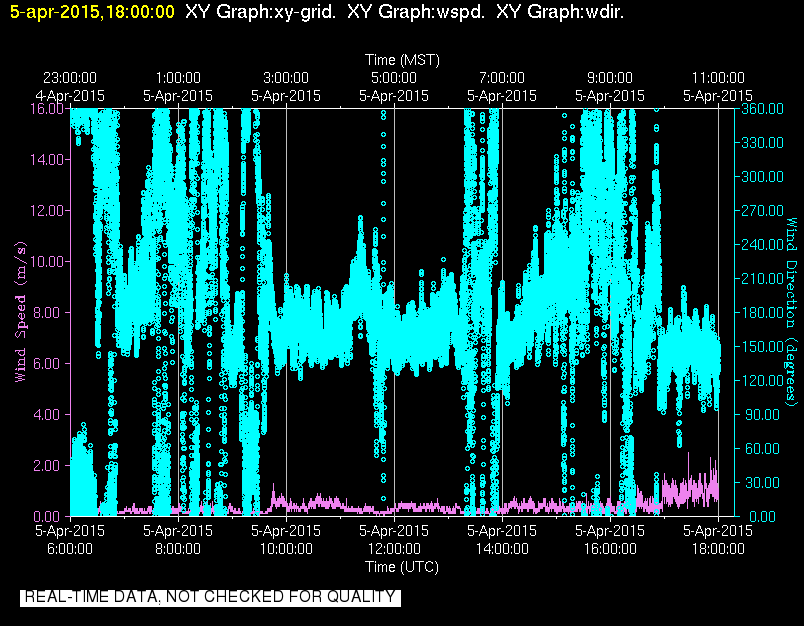Click the 7:00:00 MST time label
Viewport: 804px width, 626px height.
[x=502, y=78]
